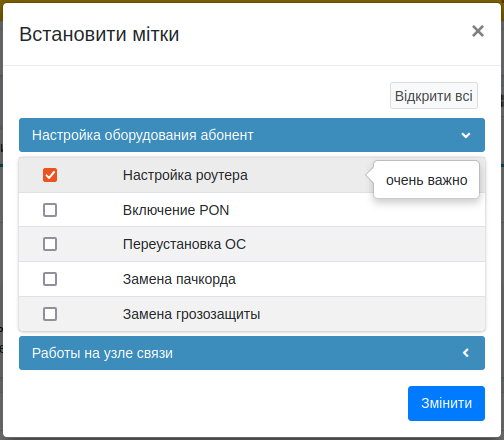Click the Відкрити всі button
This screenshot has height=440, width=504.
tap(434, 96)
